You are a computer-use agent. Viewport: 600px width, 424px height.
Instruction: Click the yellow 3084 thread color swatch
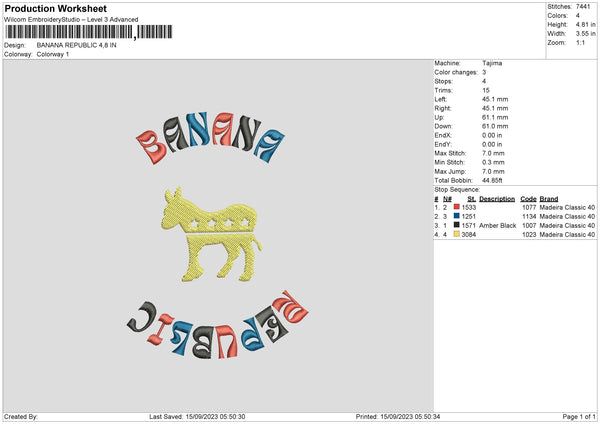[457, 234]
